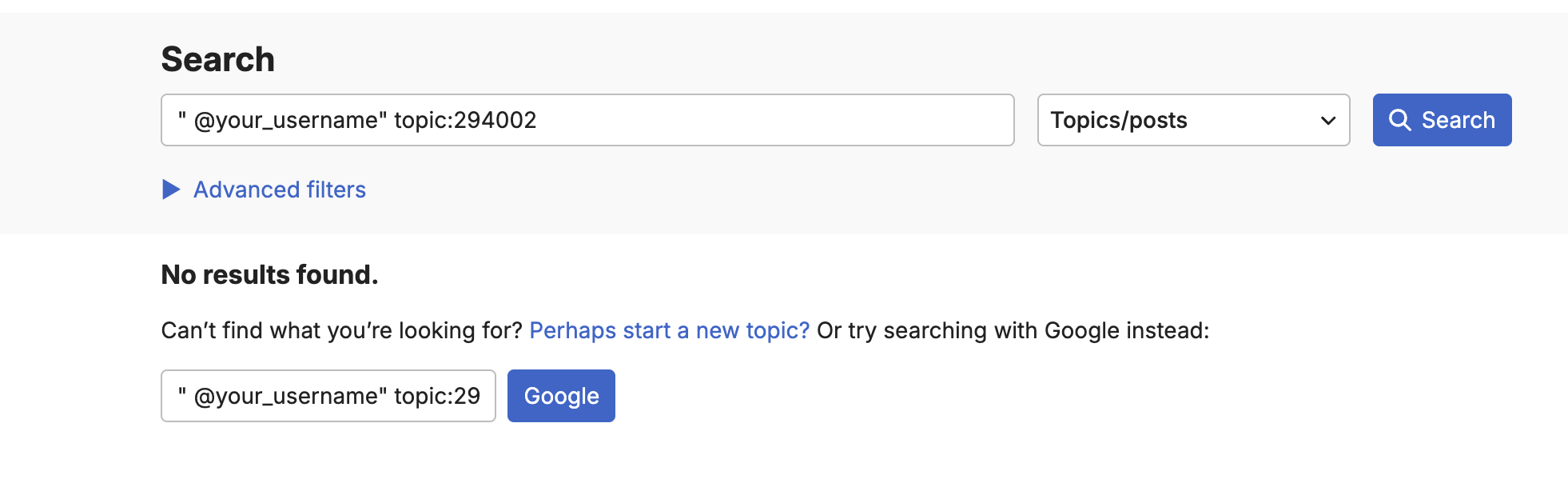Click the "Topics/posts" label in the selector
Image resolution: width=1568 pixels, height=491 pixels.
point(1118,120)
